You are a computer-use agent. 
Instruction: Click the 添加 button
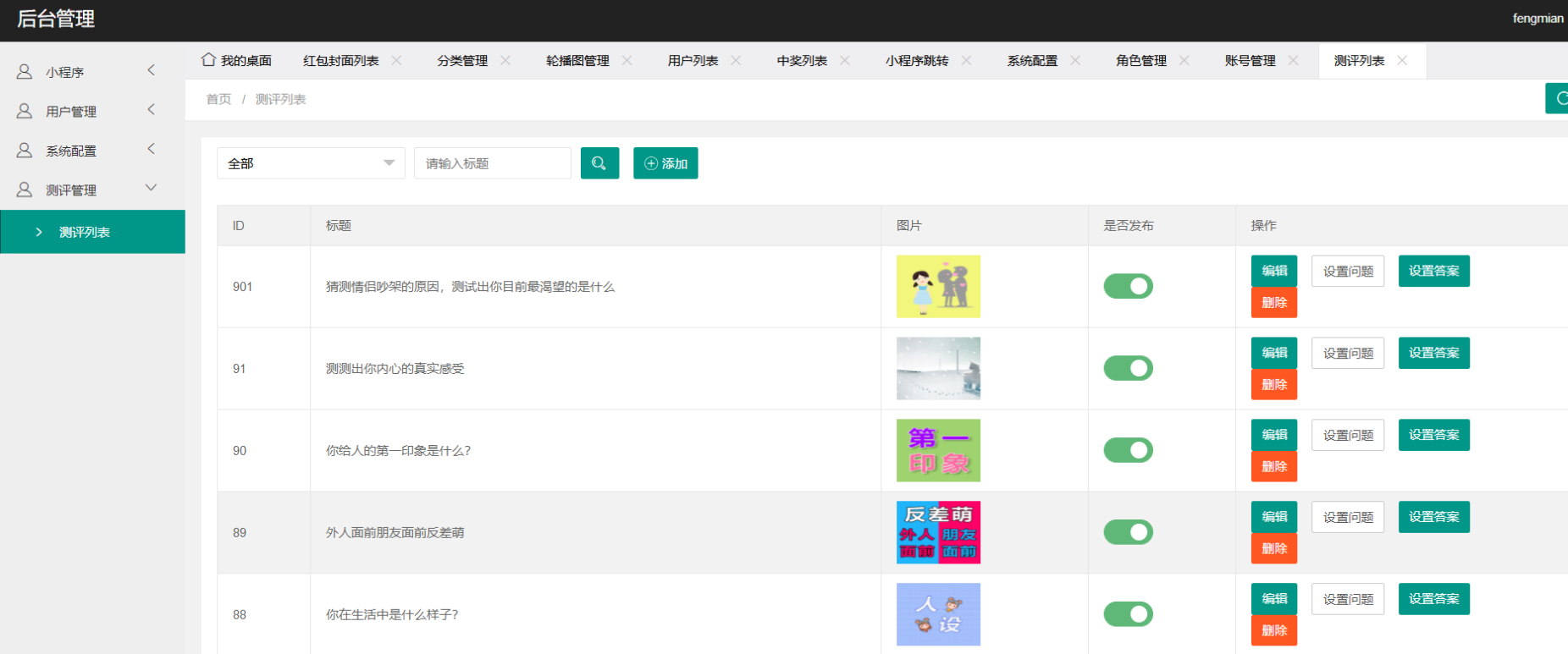coord(665,163)
